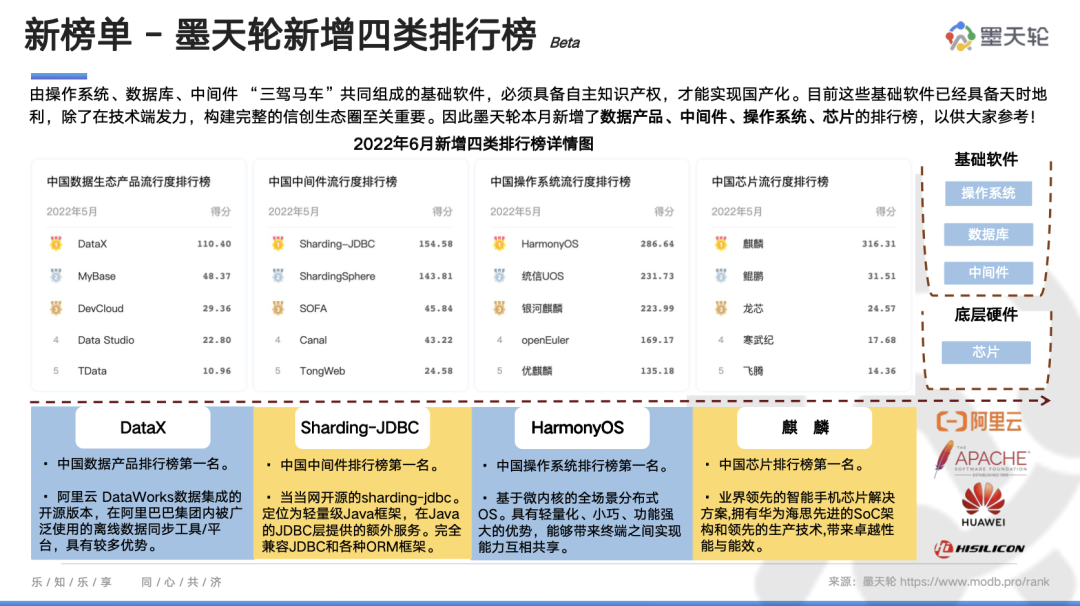Click the bronze medal beside 龙芯

pyautogui.click(x=720, y=308)
